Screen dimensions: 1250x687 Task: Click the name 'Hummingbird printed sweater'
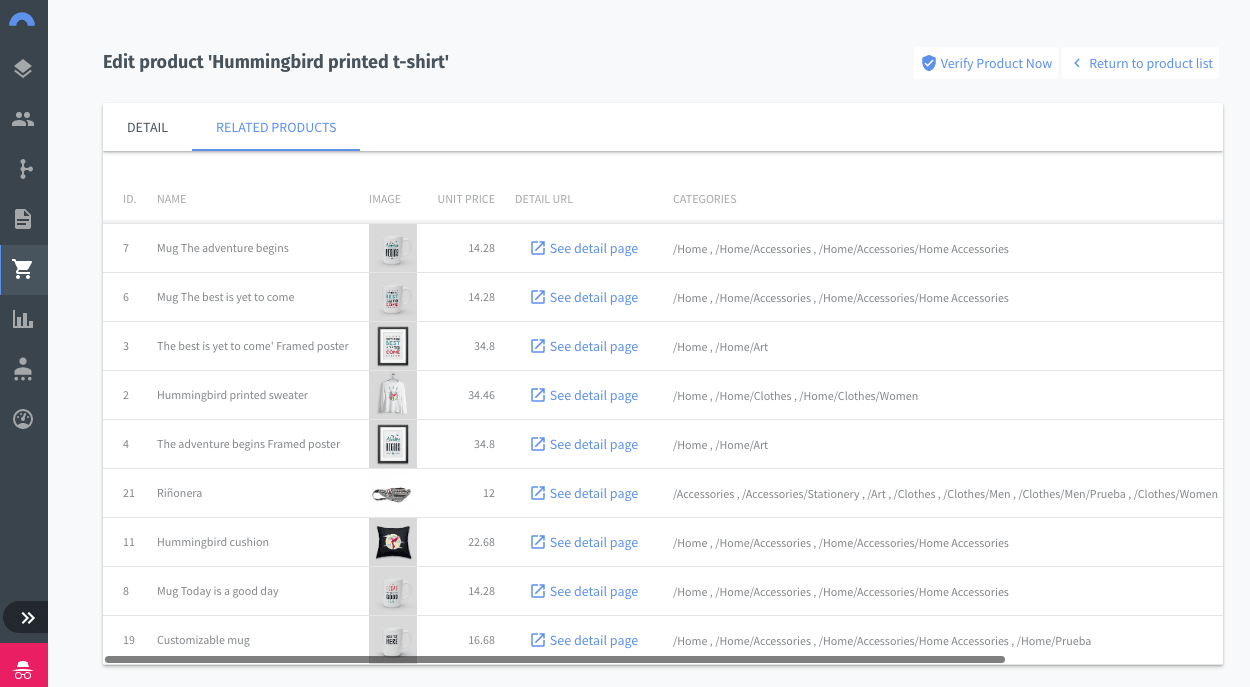pos(232,395)
